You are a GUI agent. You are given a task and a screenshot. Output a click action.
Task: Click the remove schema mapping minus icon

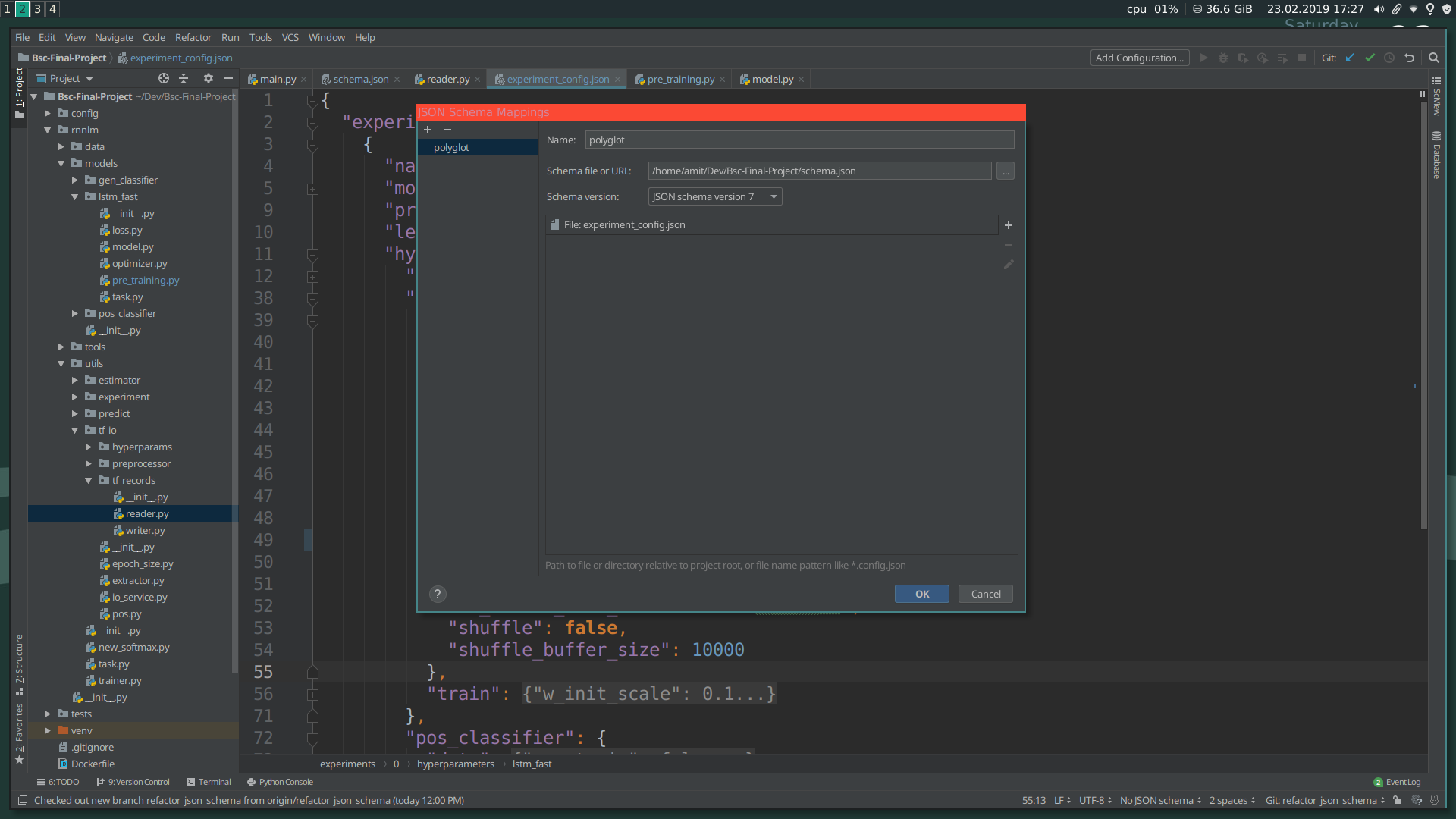coord(447,130)
